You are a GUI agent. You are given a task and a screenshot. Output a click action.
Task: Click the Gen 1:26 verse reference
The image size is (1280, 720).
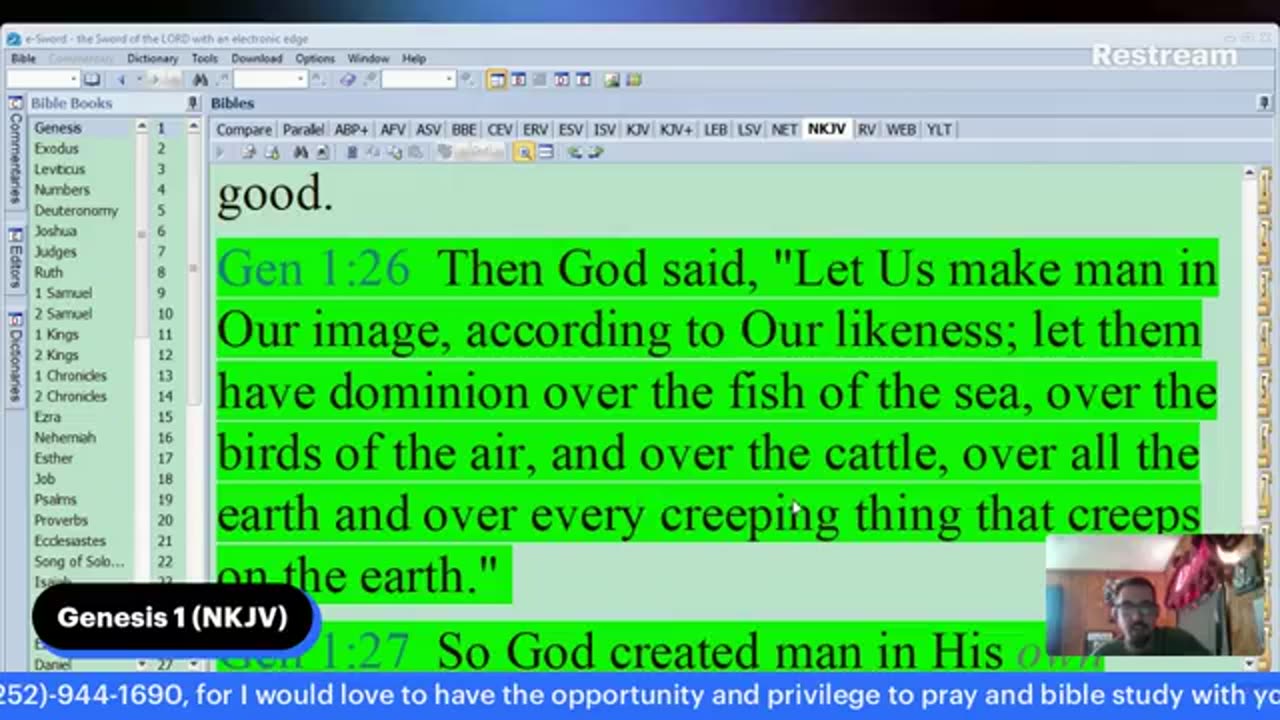(x=313, y=270)
